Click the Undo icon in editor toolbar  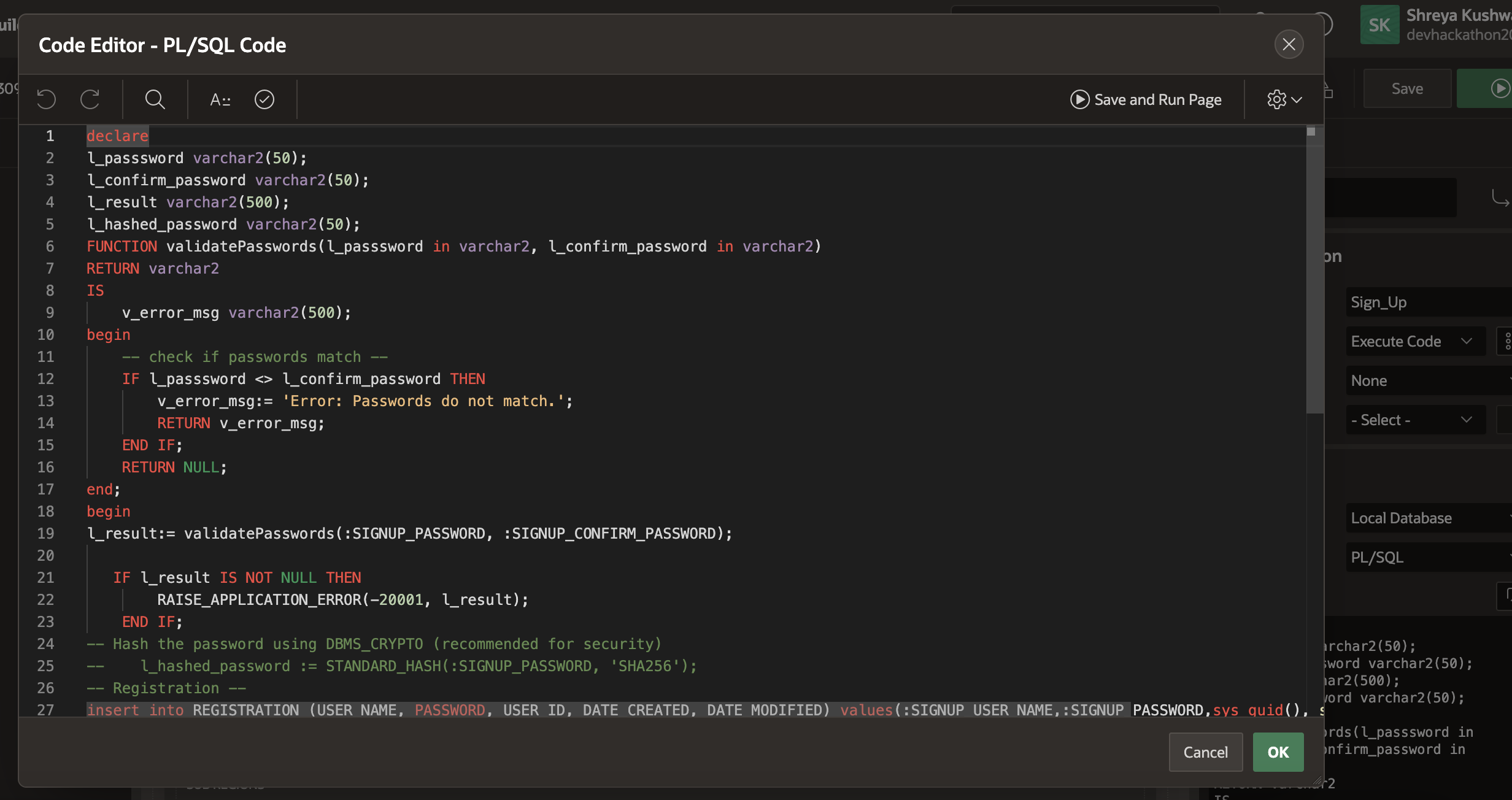click(x=46, y=99)
